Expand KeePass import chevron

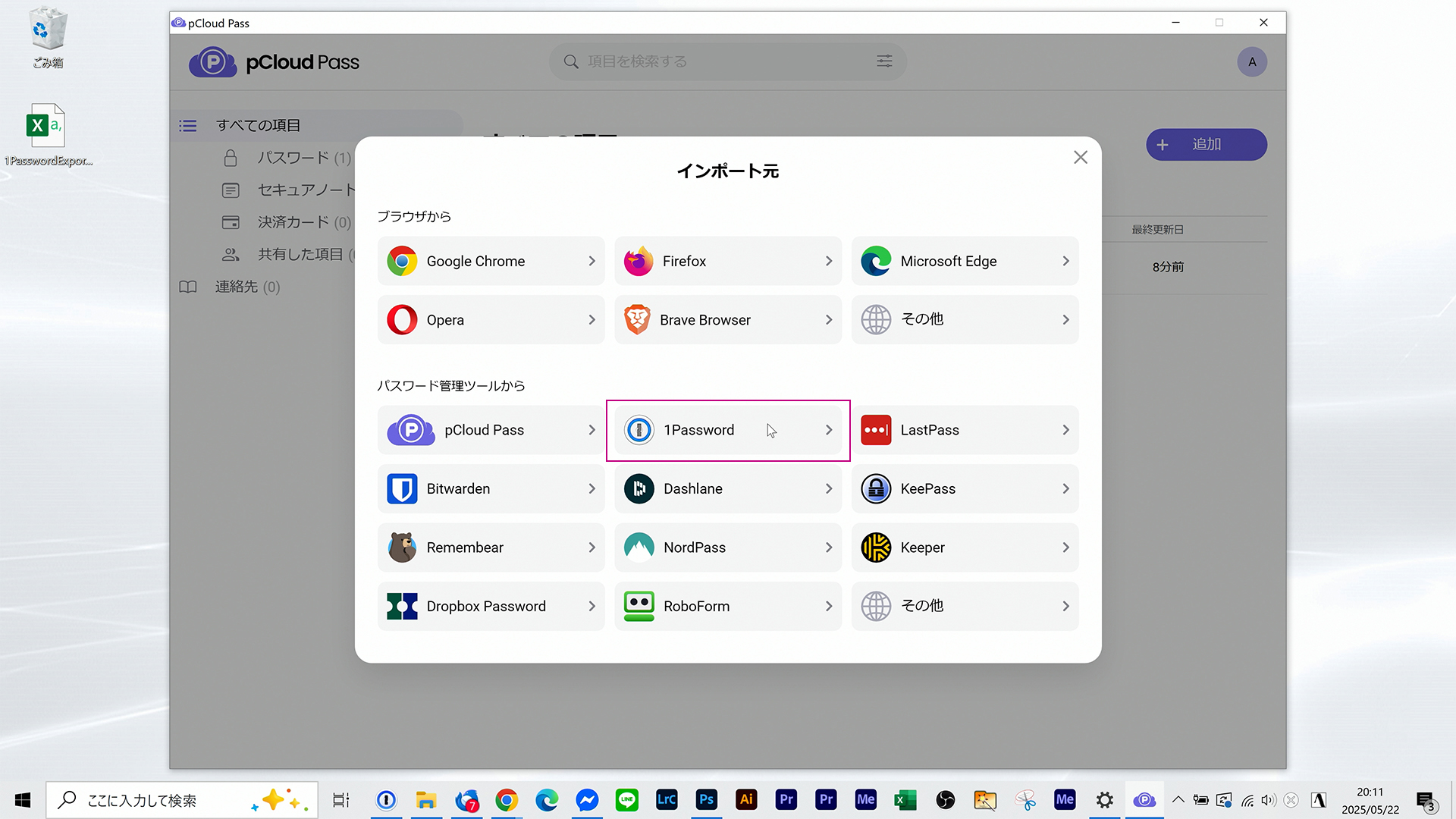1065,489
